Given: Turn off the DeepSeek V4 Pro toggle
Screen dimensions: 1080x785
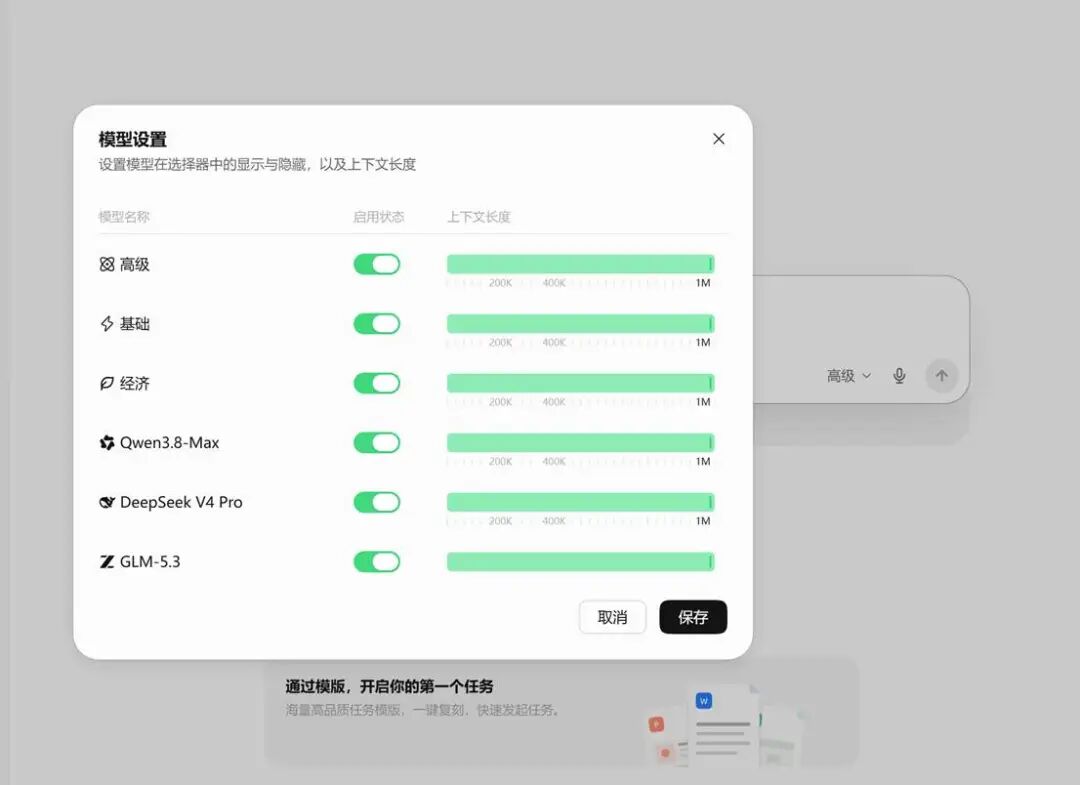Looking at the screenshot, I should click(x=377, y=503).
